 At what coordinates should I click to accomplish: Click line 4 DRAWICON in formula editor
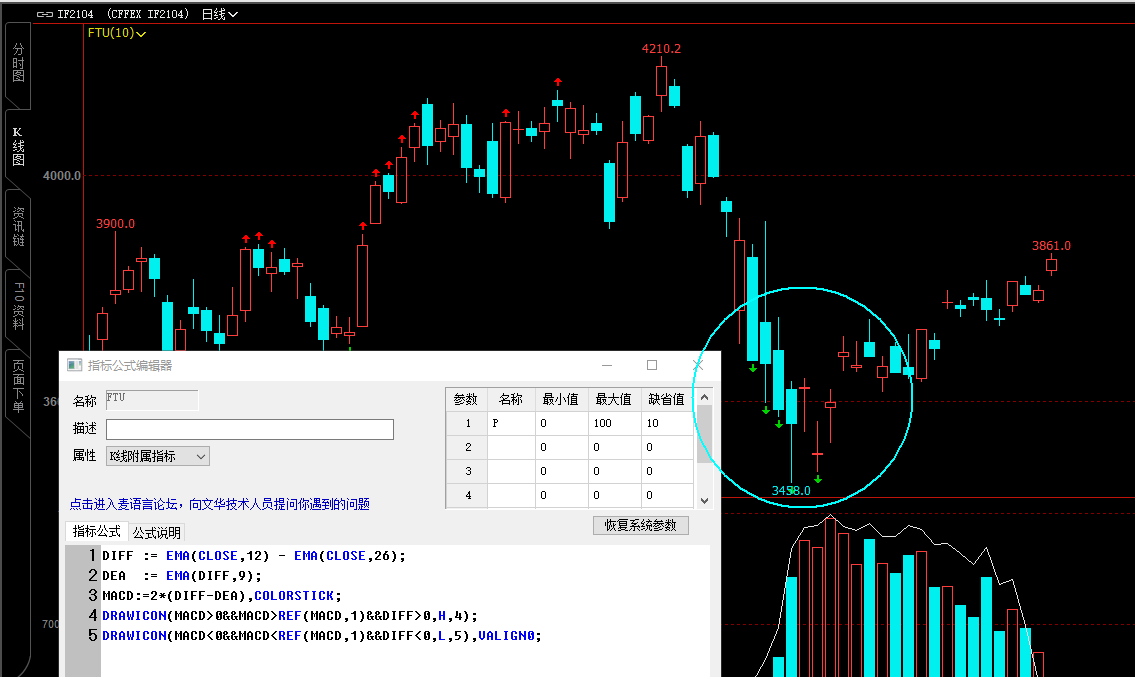(133, 615)
